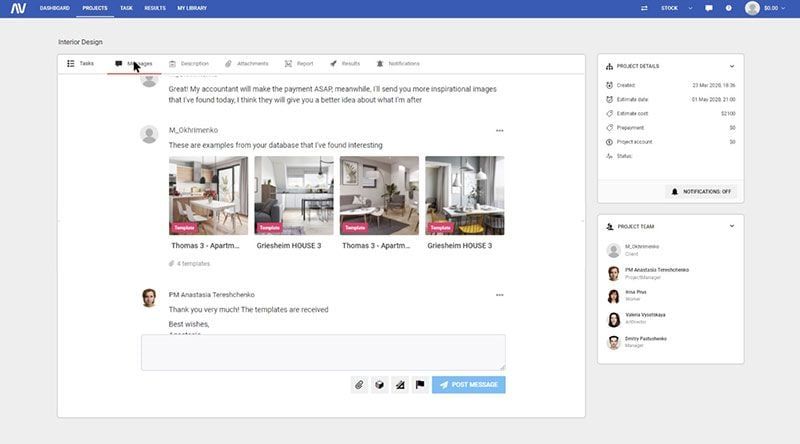Open the chat icon in the top bar

pyautogui.click(x=709, y=8)
